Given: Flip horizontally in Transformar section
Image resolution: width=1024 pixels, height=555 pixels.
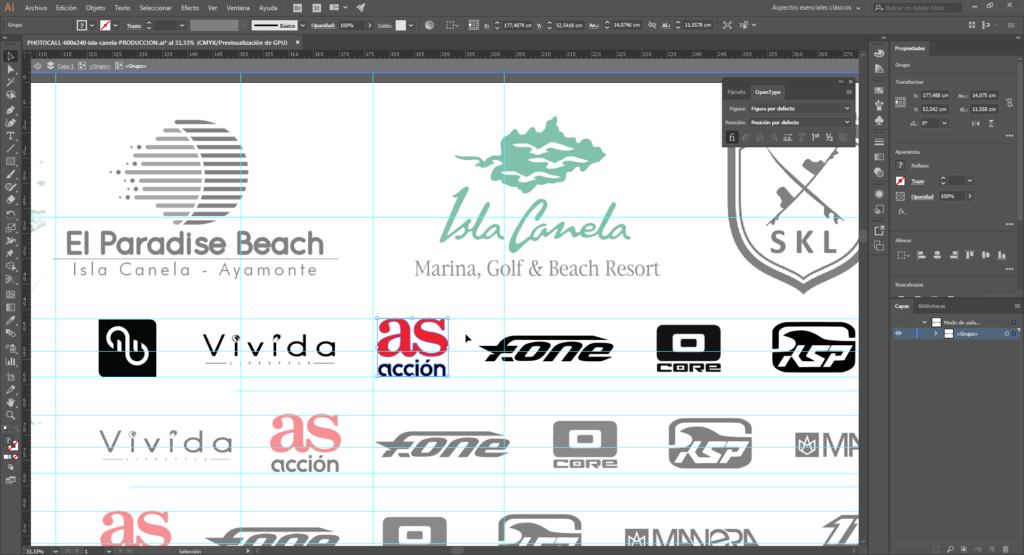Looking at the screenshot, I should pos(976,123).
